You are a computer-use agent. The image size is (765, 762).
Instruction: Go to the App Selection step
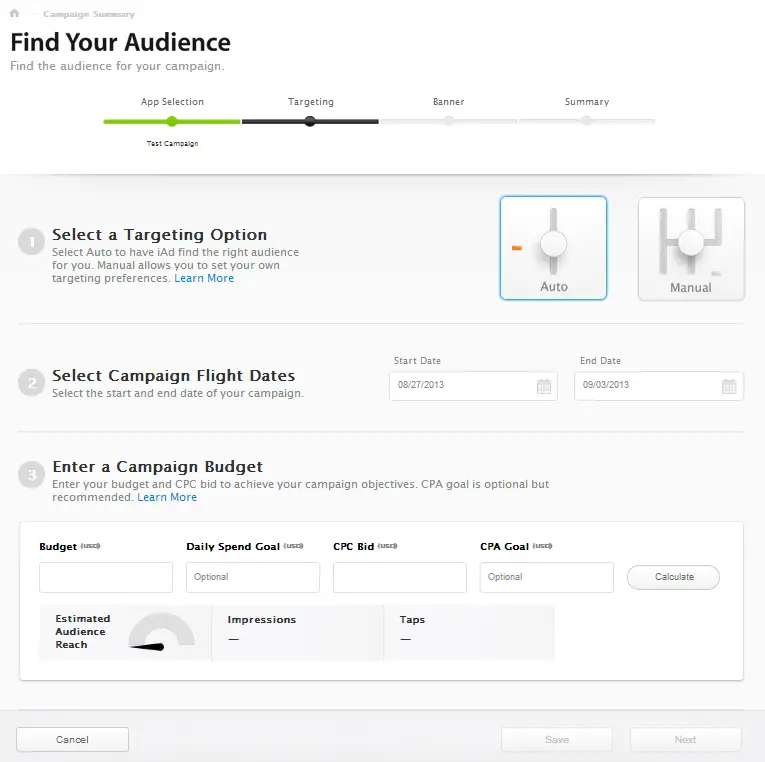point(172,121)
